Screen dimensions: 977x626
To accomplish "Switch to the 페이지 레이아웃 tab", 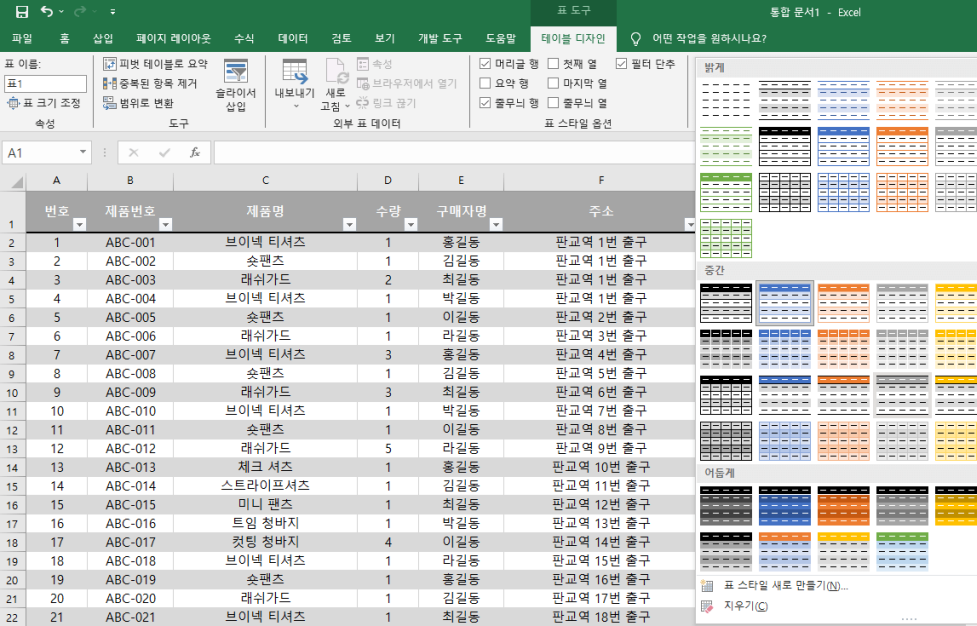I will [x=173, y=39].
